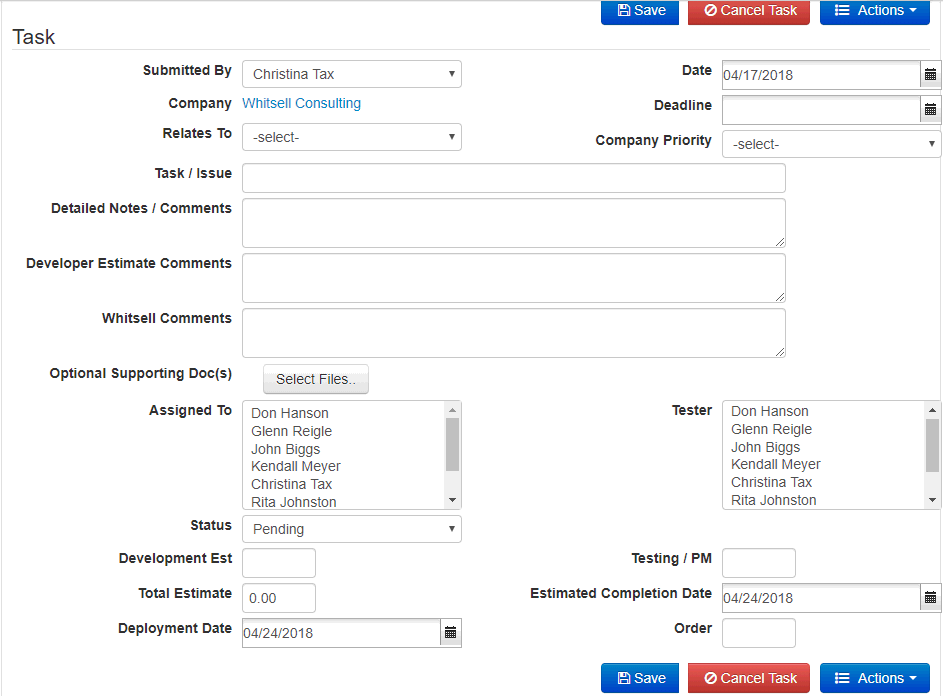Open the Date field calendar picker

(x=930, y=75)
